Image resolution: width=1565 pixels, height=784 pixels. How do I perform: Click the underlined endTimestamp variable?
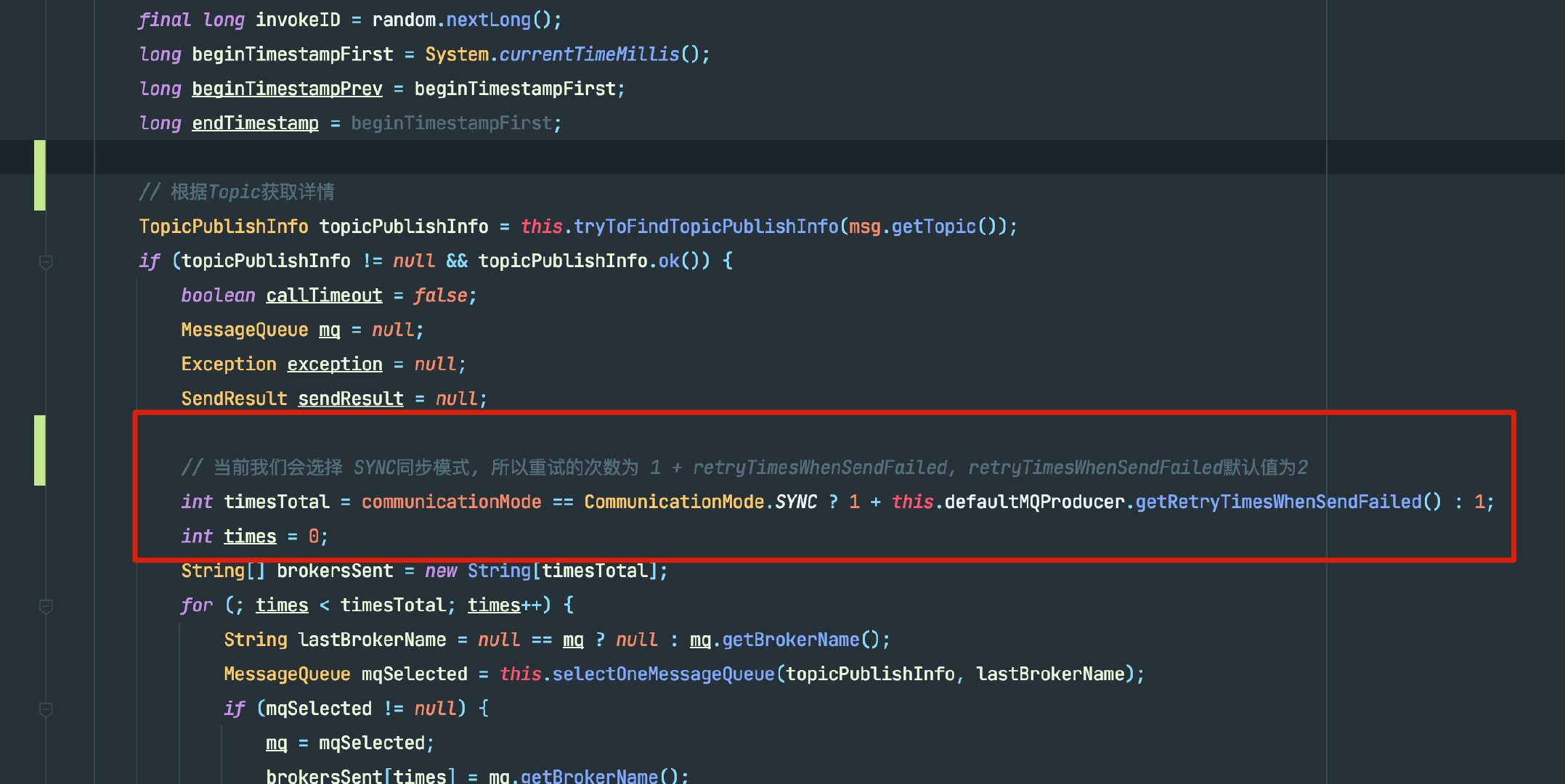point(255,123)
